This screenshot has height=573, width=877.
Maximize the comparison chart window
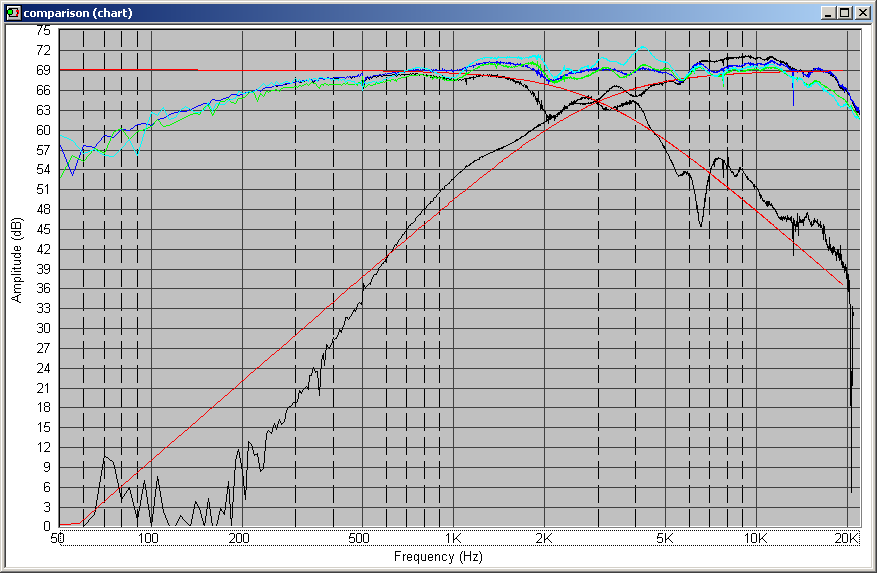[845, 13]
